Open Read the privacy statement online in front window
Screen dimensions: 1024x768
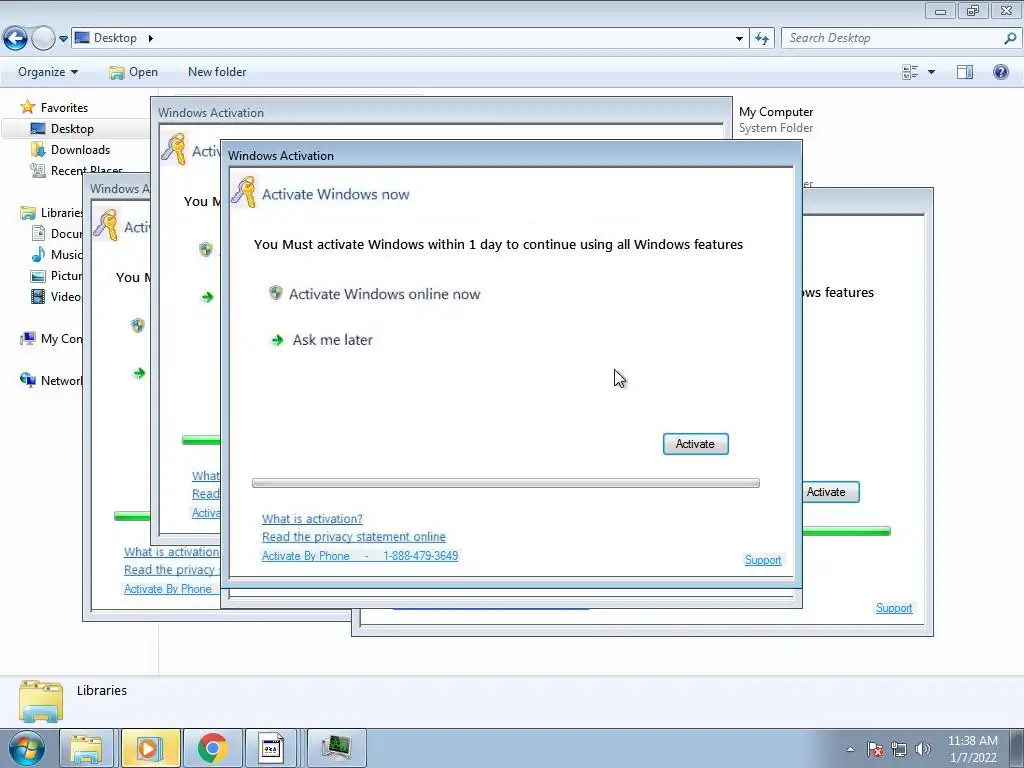coord(353,537)
